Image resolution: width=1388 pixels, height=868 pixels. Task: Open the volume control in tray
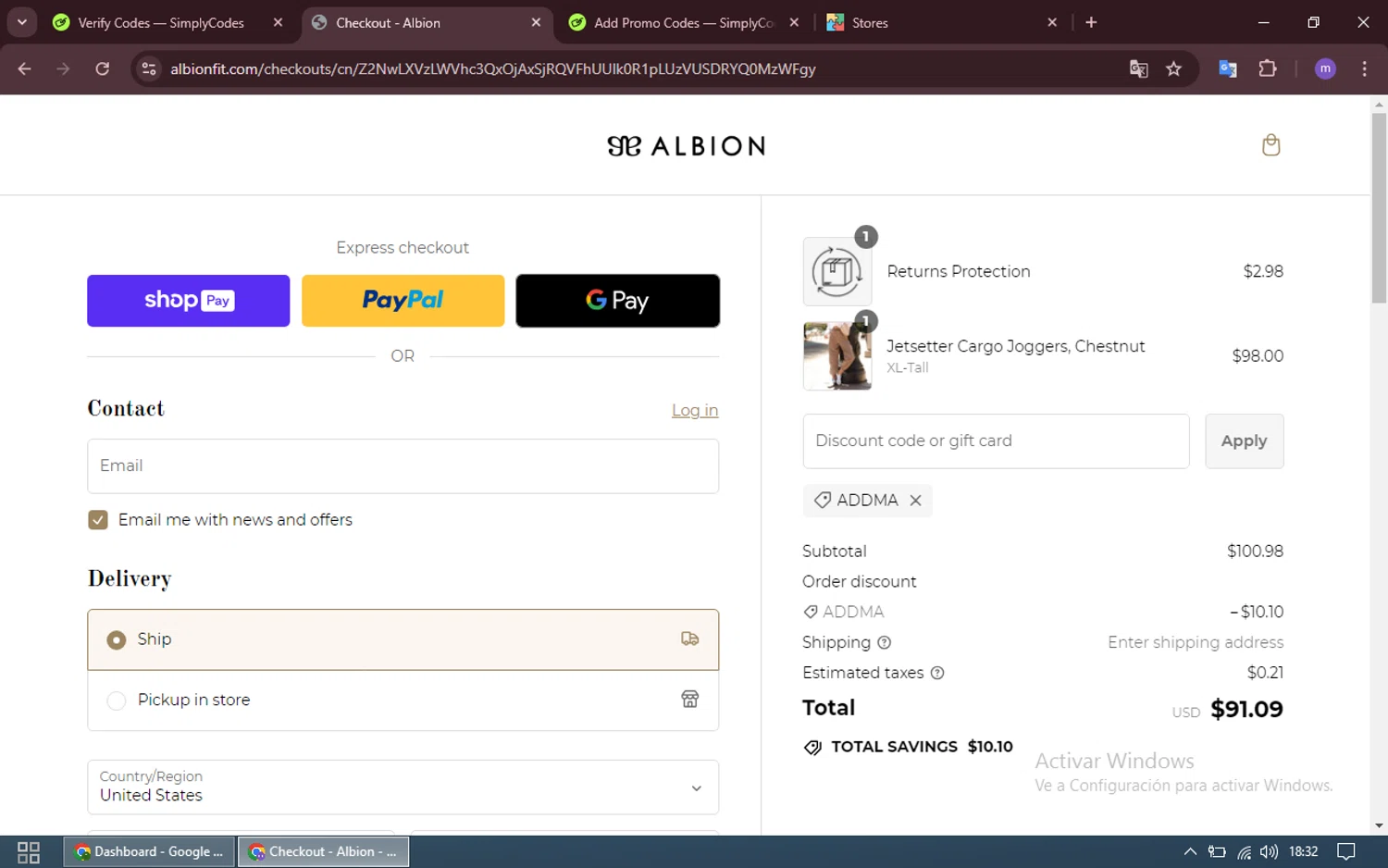(x=1269, y=852)
